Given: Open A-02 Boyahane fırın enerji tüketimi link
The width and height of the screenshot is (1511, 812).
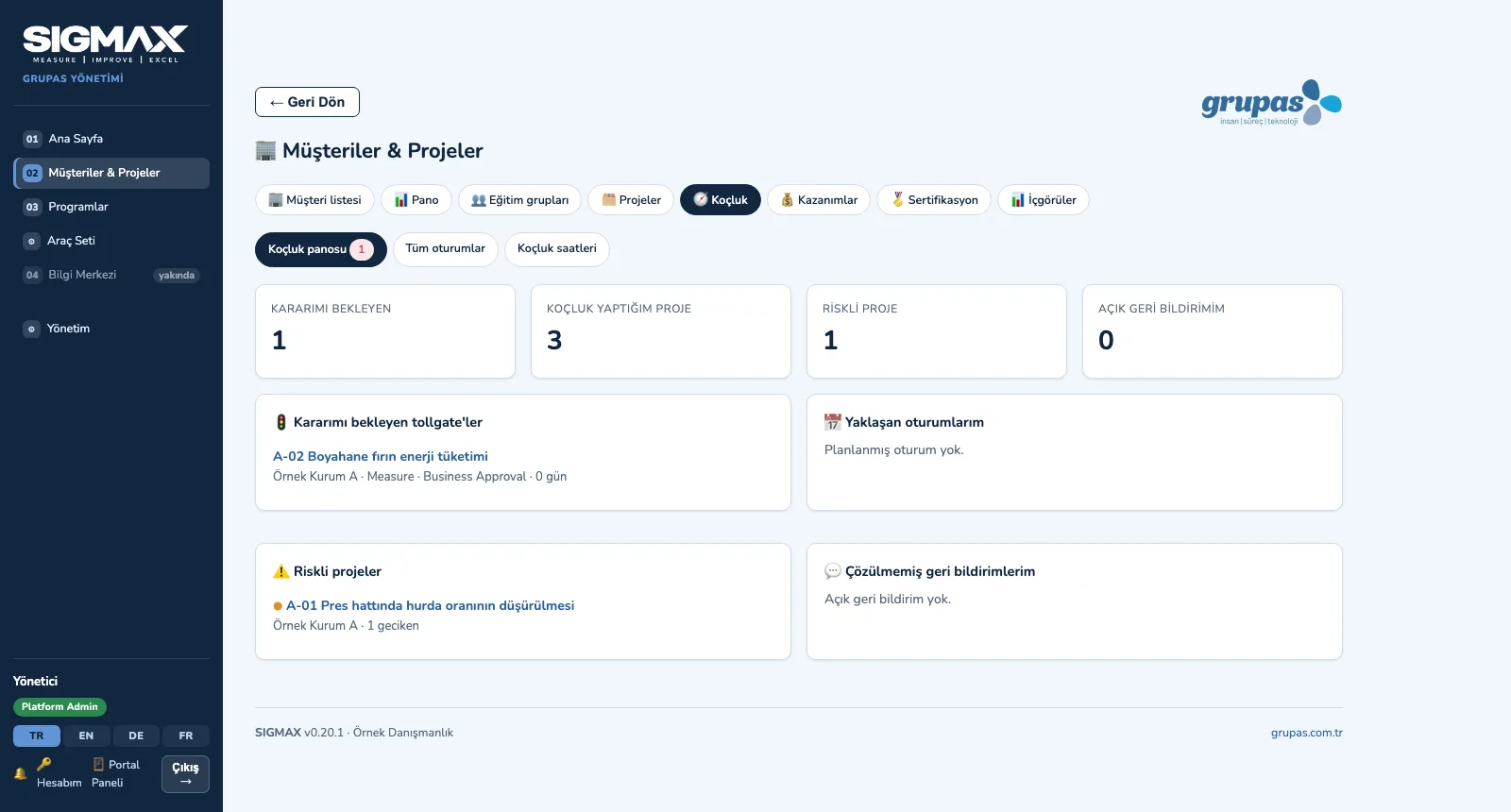Looking at the screenshot, I should [x=381, y=456].
